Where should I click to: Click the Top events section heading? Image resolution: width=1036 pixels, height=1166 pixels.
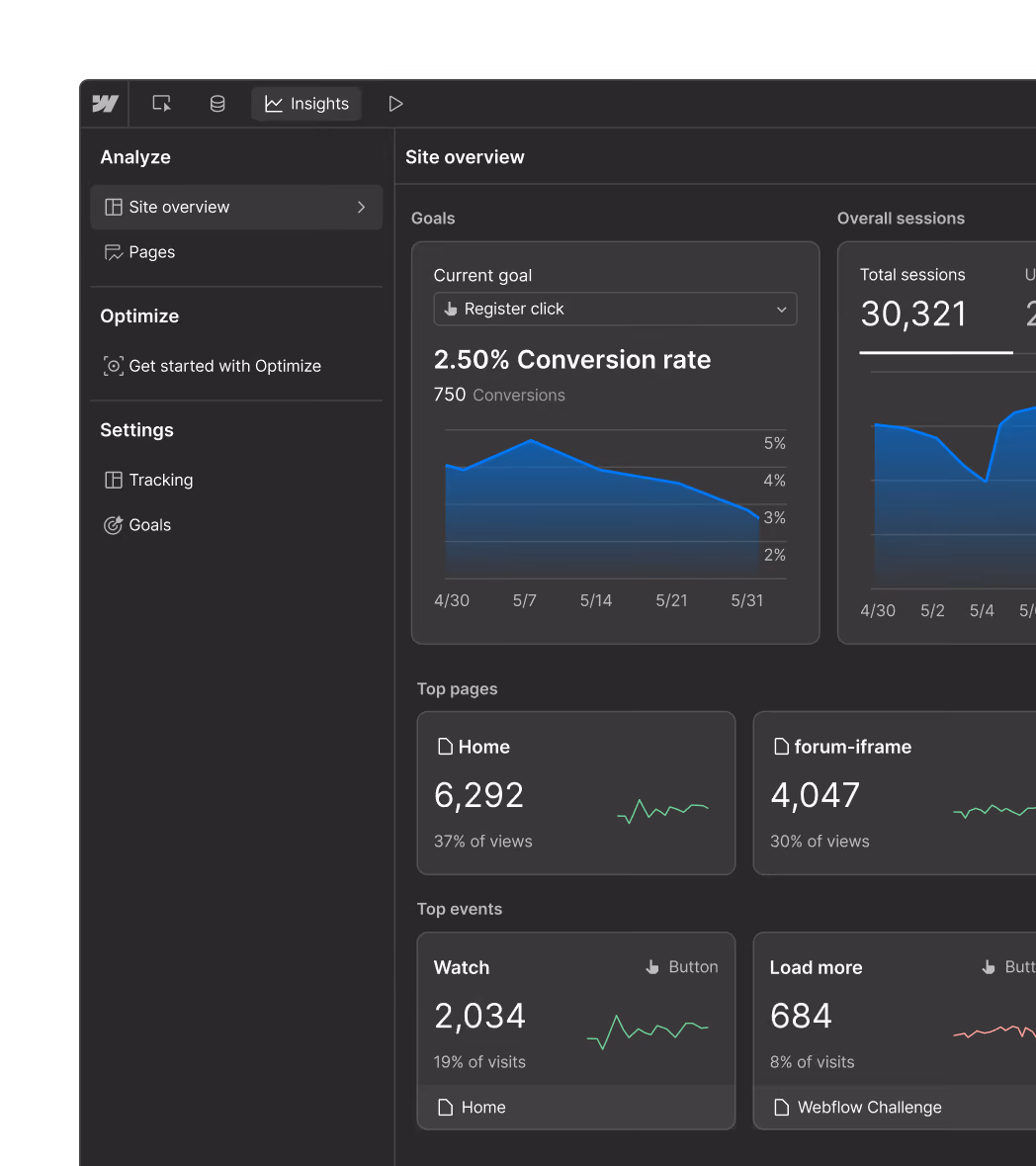[x=460, y=909]
